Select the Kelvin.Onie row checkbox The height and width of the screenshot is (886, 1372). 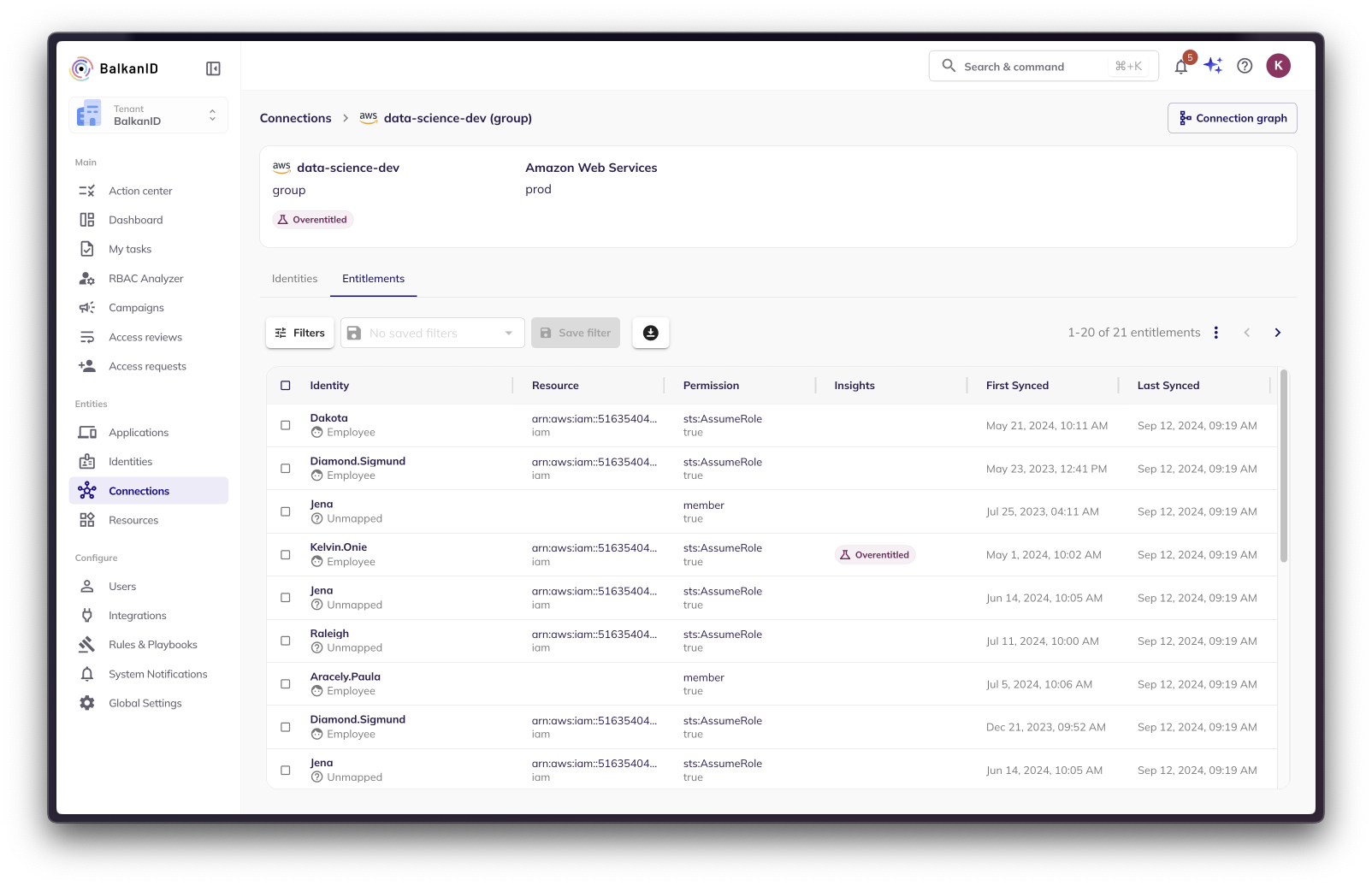click(x=286, y=555)
